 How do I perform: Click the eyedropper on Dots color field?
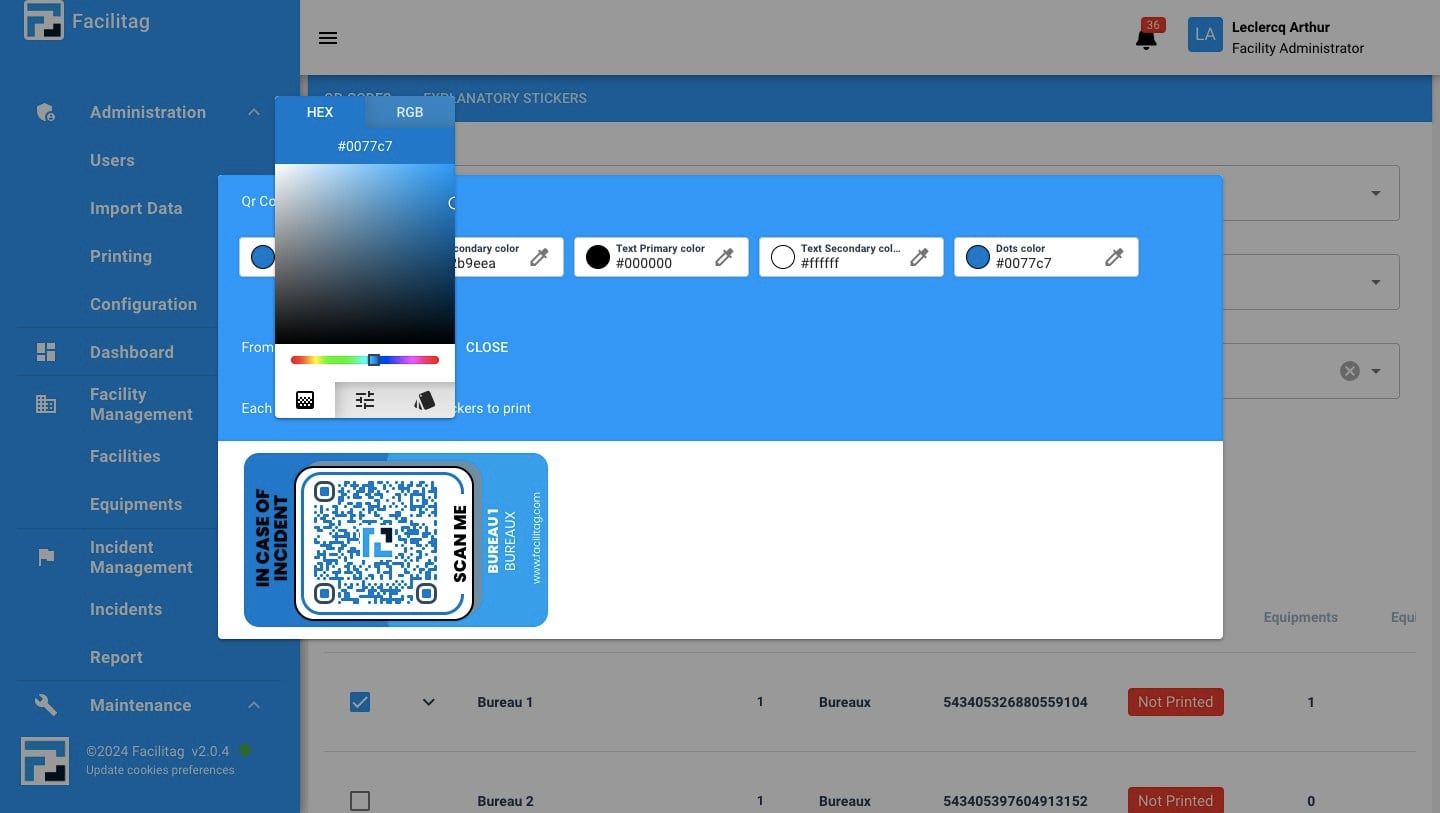(1113, 258)
